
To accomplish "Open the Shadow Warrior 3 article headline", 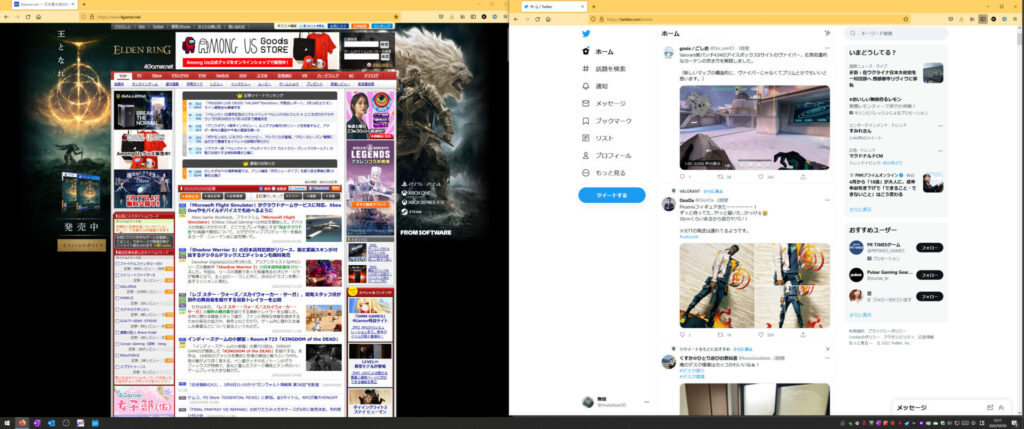I will click(265, 253).
